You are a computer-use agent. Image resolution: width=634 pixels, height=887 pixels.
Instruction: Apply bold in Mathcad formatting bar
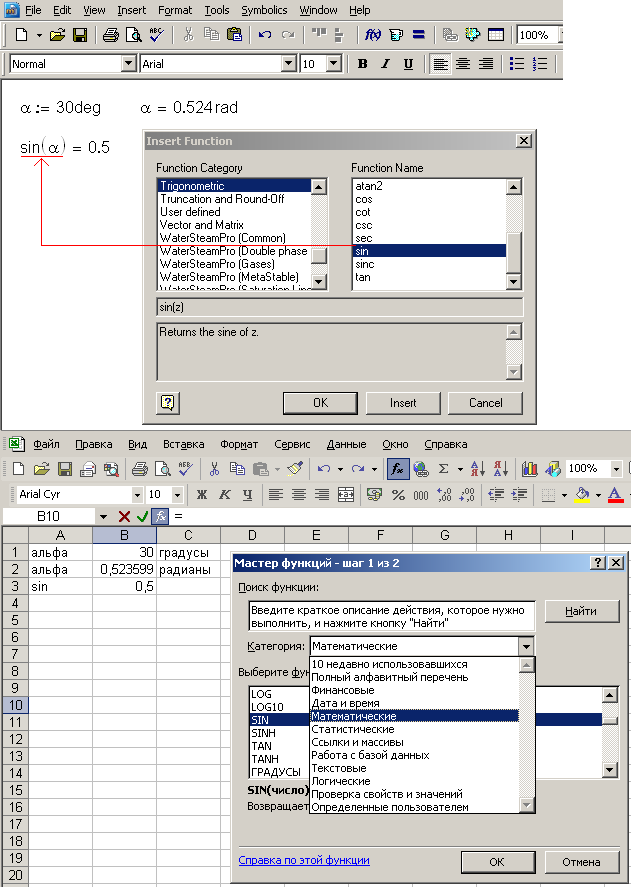pyautogui.click(x=363, y=64)
